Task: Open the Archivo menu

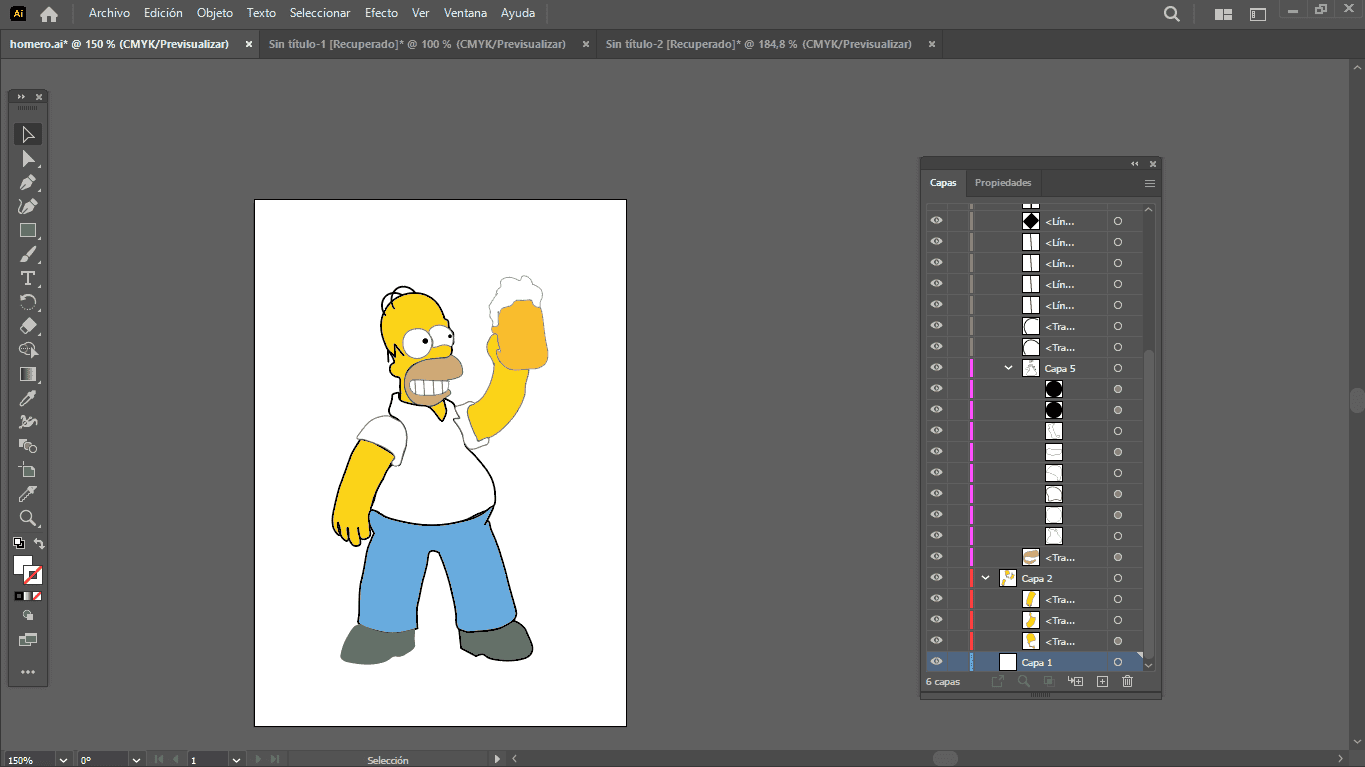Action: [109, 13]
